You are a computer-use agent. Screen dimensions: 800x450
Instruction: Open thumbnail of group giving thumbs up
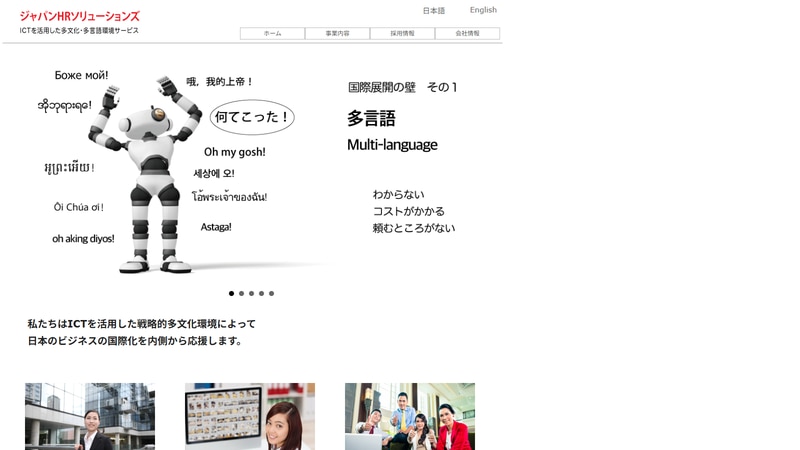tap(410, 416)
